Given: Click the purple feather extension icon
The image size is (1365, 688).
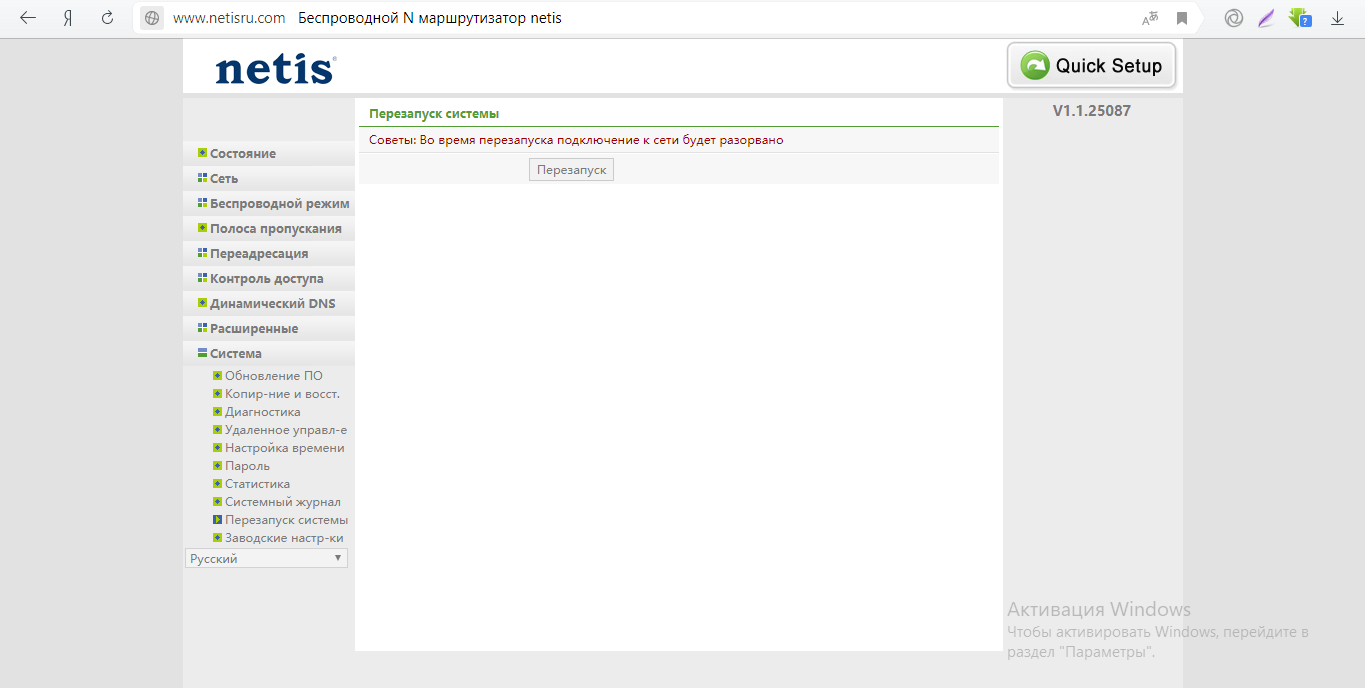Looking at the screenshot, I should point(1266,18).
